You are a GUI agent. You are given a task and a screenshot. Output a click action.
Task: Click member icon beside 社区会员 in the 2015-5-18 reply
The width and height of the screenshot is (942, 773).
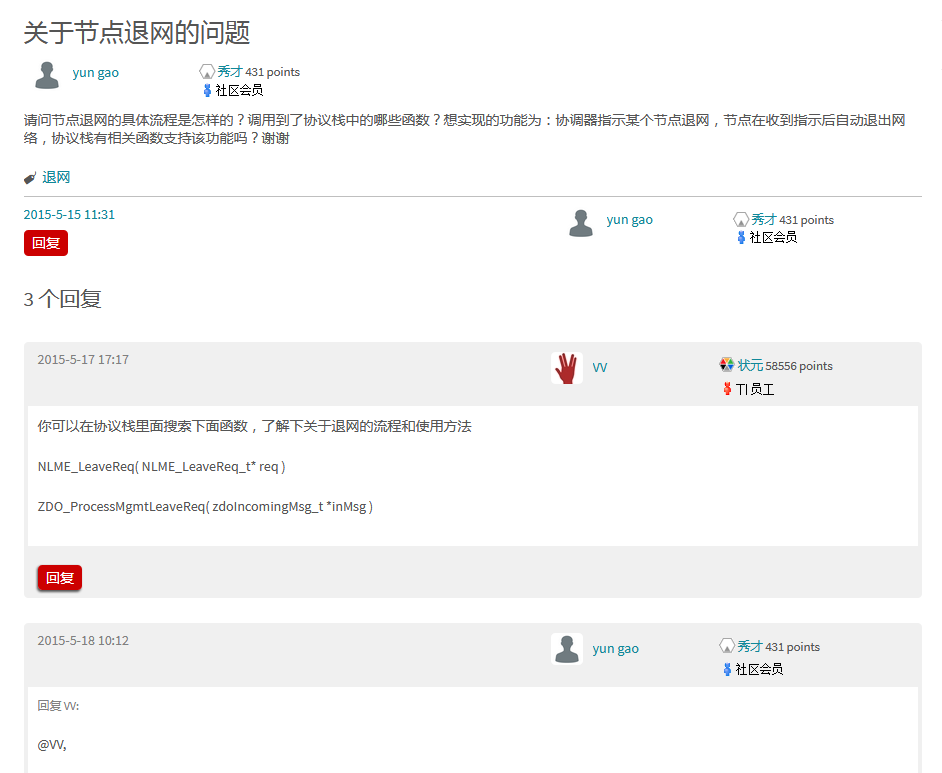click(728, 669)
